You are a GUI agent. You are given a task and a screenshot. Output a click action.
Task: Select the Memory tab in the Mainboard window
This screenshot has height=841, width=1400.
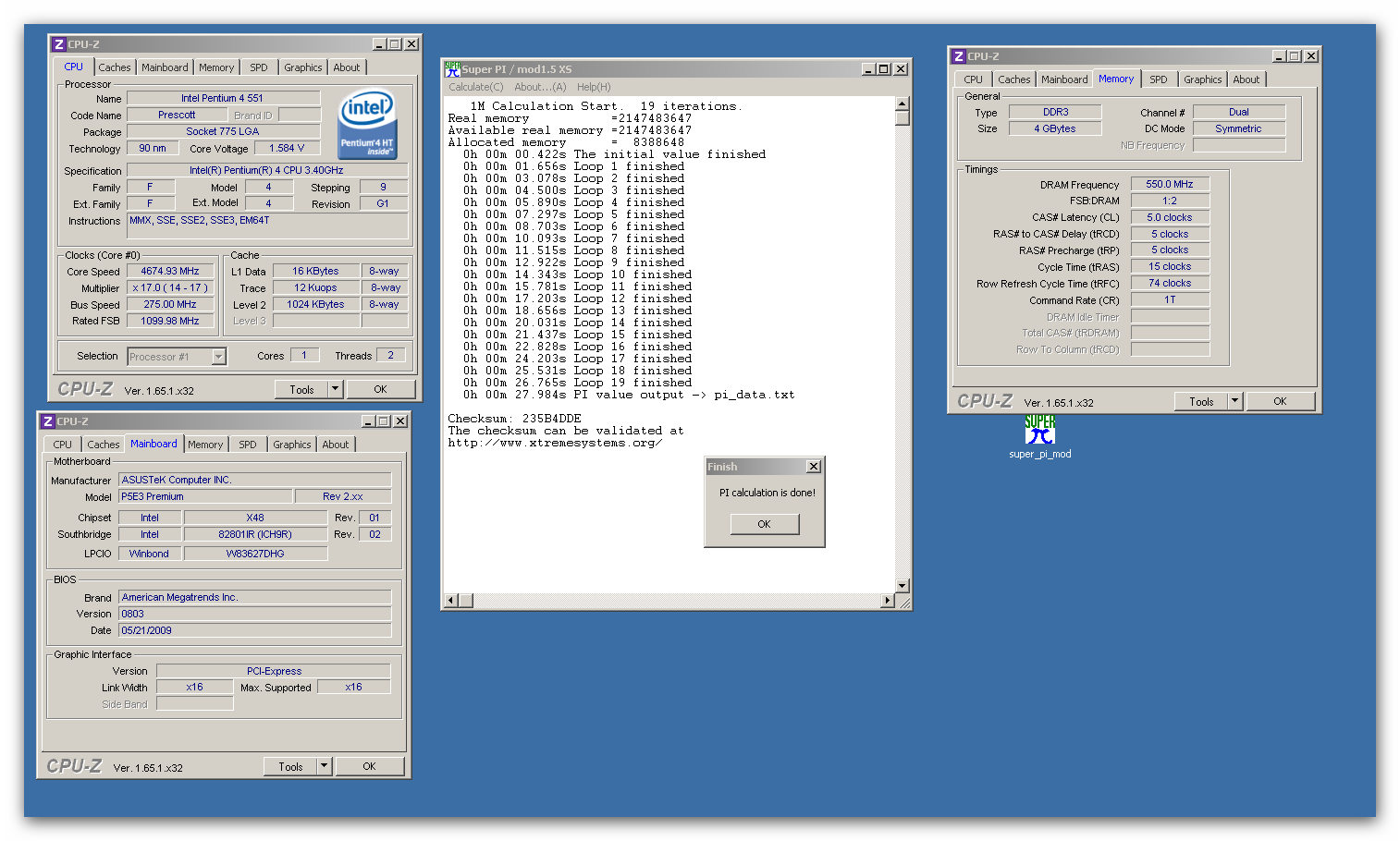pyautogui.click(x=205, y=445)
